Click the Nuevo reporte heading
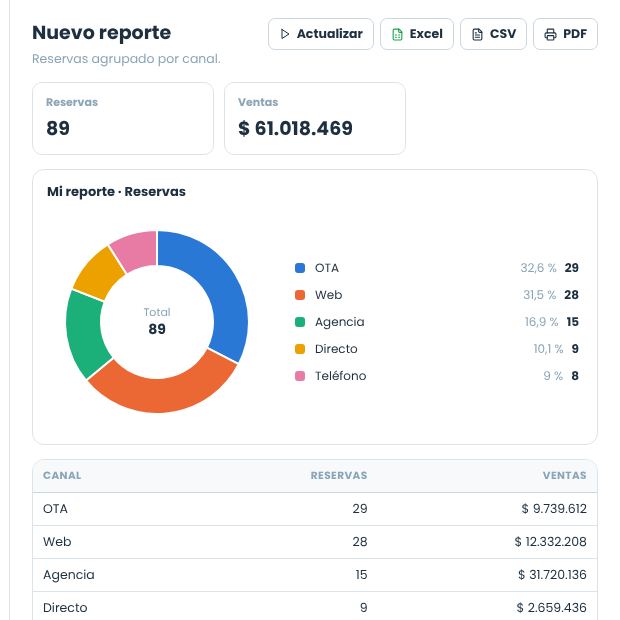Screen dimensions: 620x620 coord(102,33)
